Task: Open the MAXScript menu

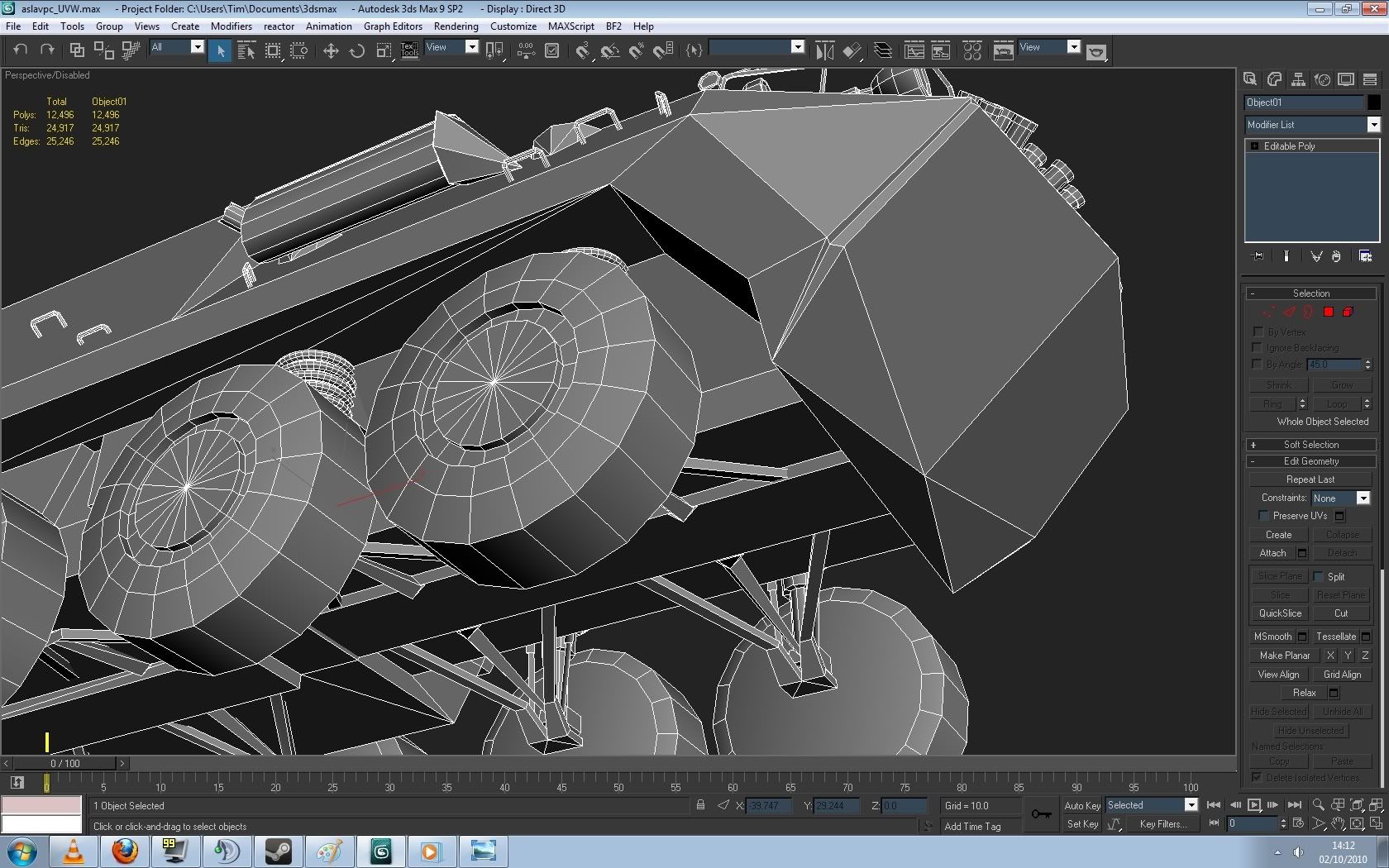Action: click(x=570, y=26)
